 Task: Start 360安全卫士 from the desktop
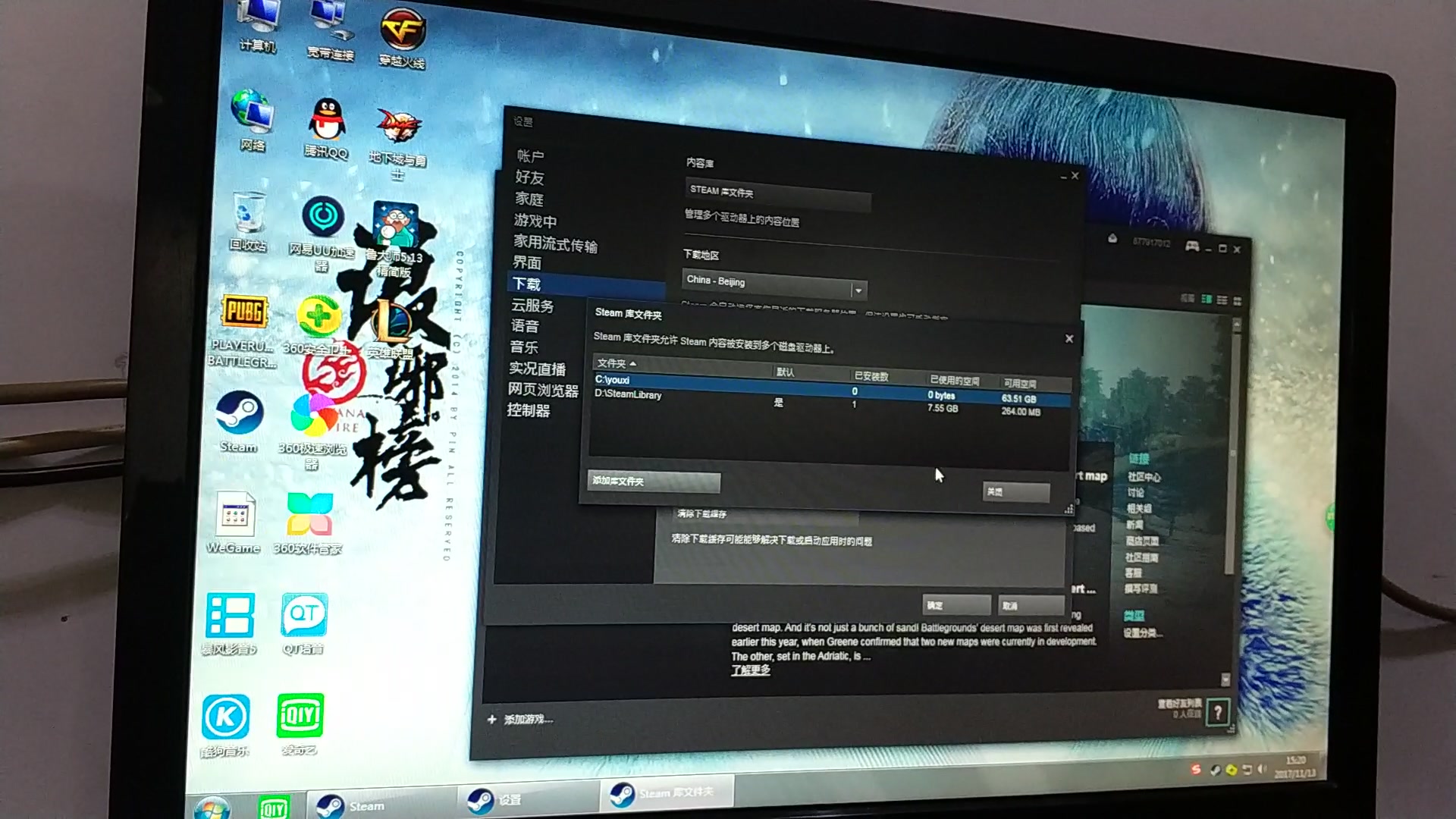click(x=322, y=317)
